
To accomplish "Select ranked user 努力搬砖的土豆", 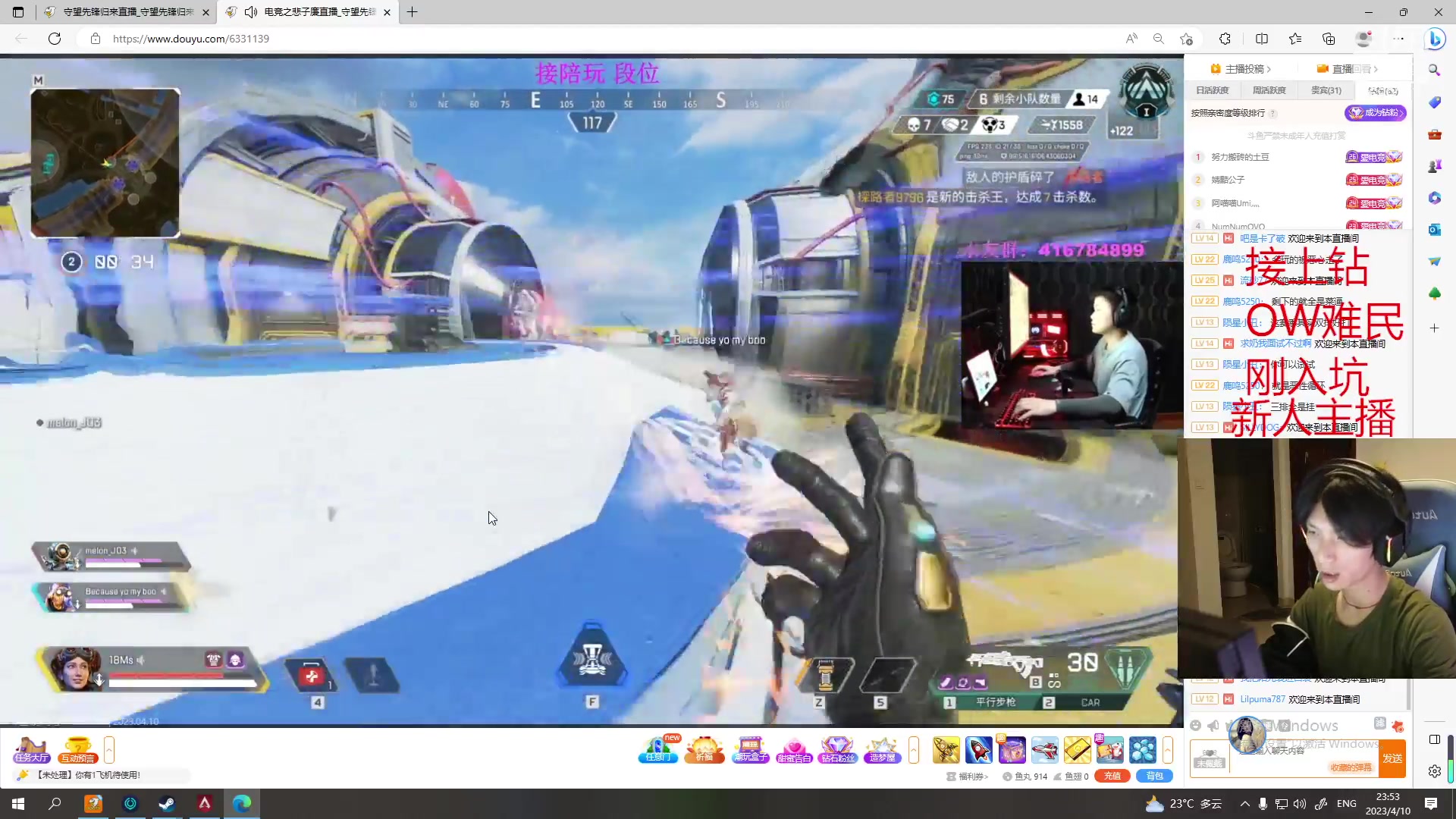I will (x=1240, y=157).
